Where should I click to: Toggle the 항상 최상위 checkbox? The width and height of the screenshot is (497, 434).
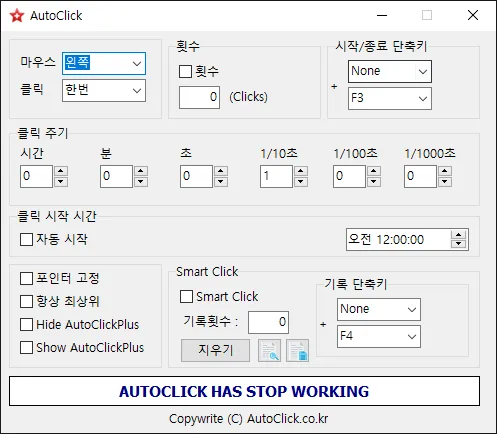26,301
